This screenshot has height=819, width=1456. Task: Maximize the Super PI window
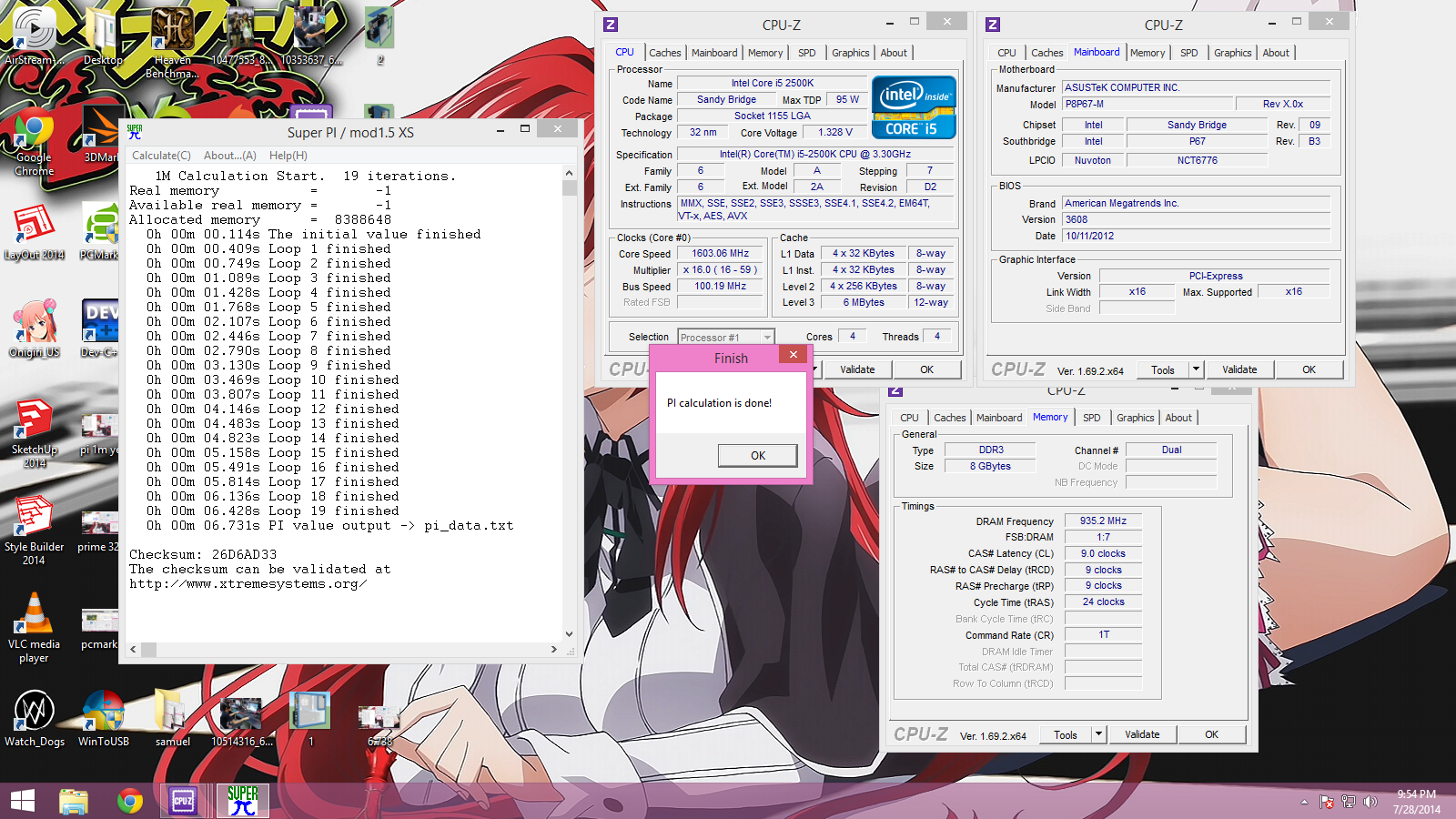525,129
